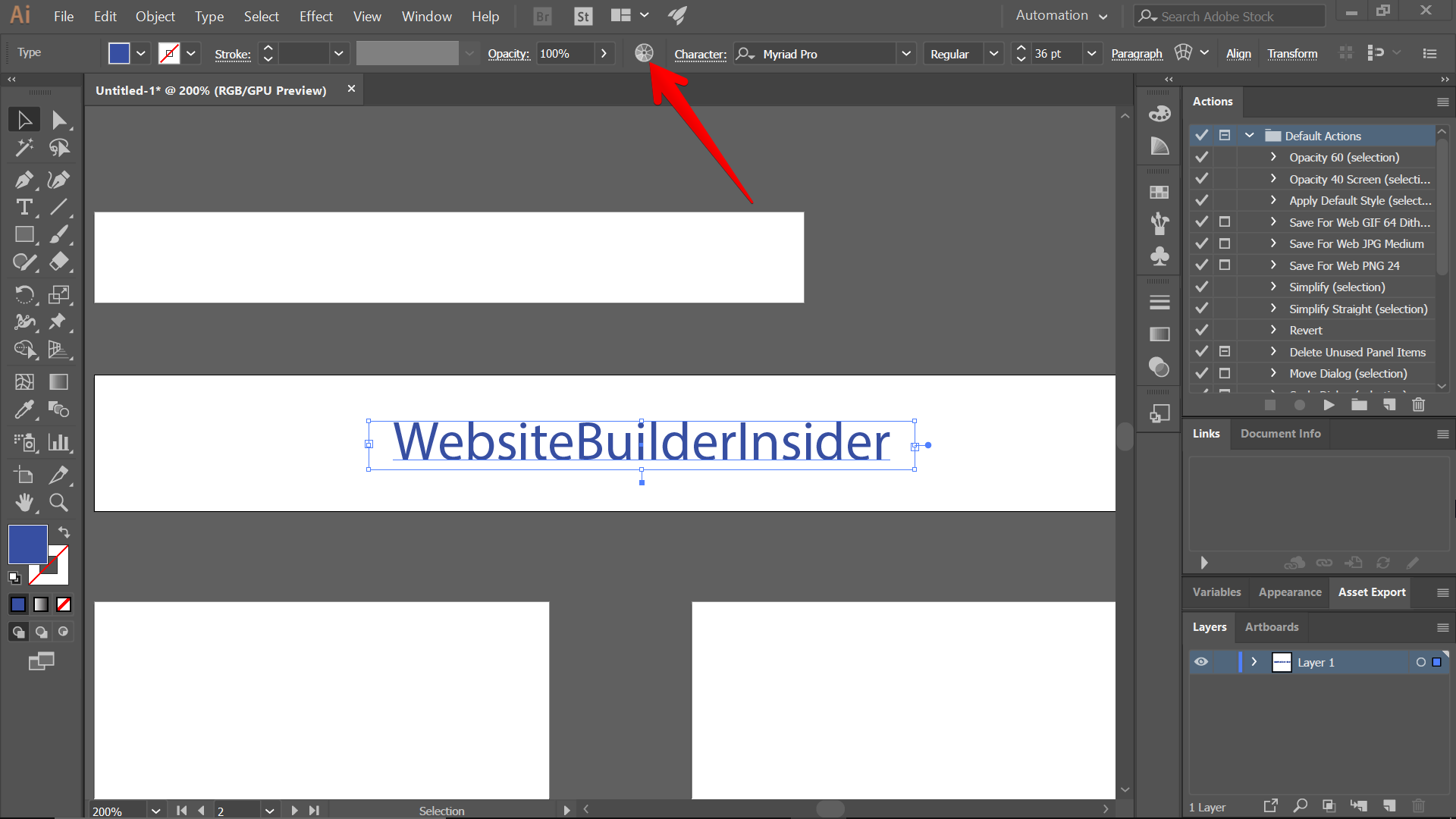
Task: Open the Paragraph panel link
Action: [1136, 54]
